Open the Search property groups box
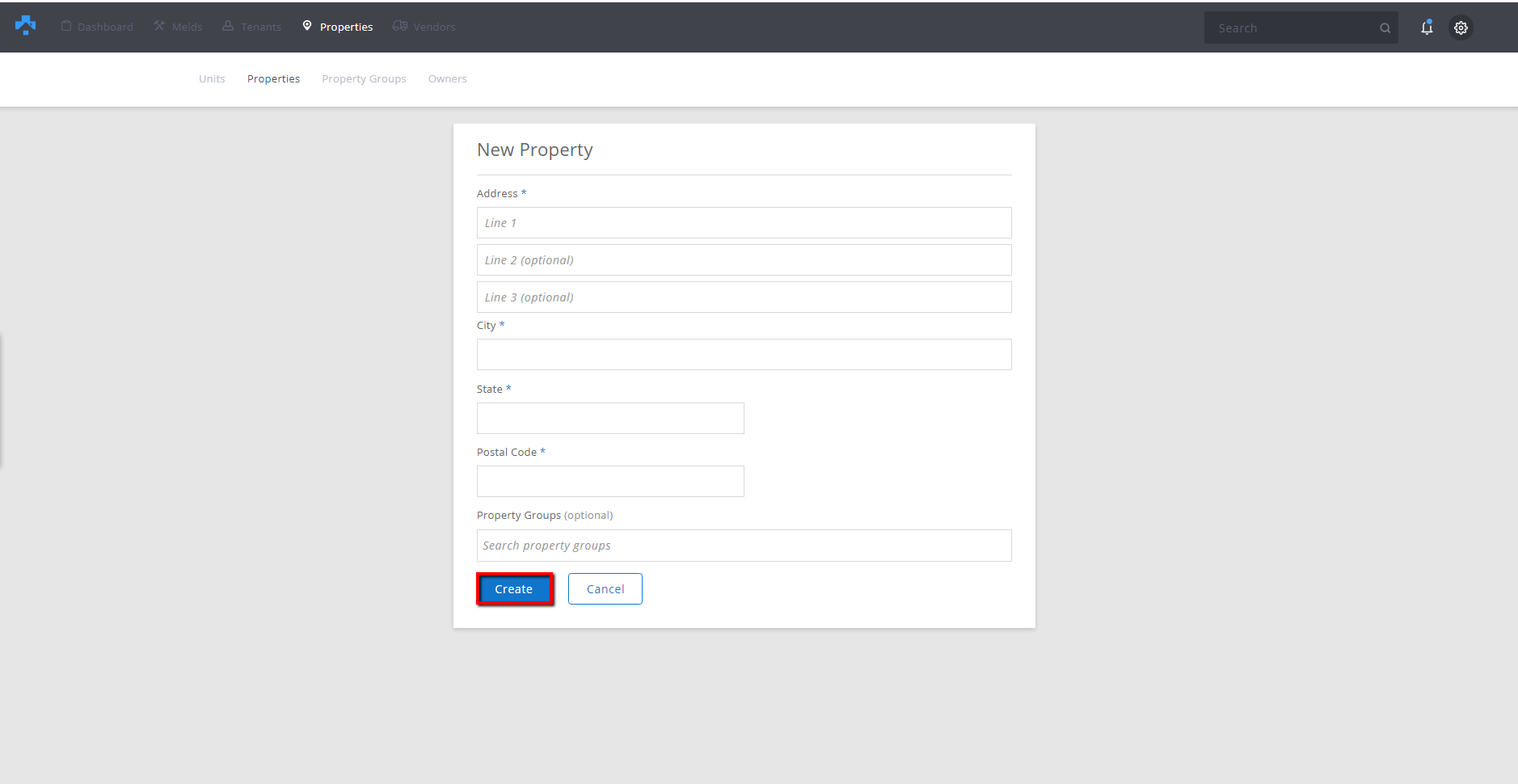 click(x=744, y=546)
